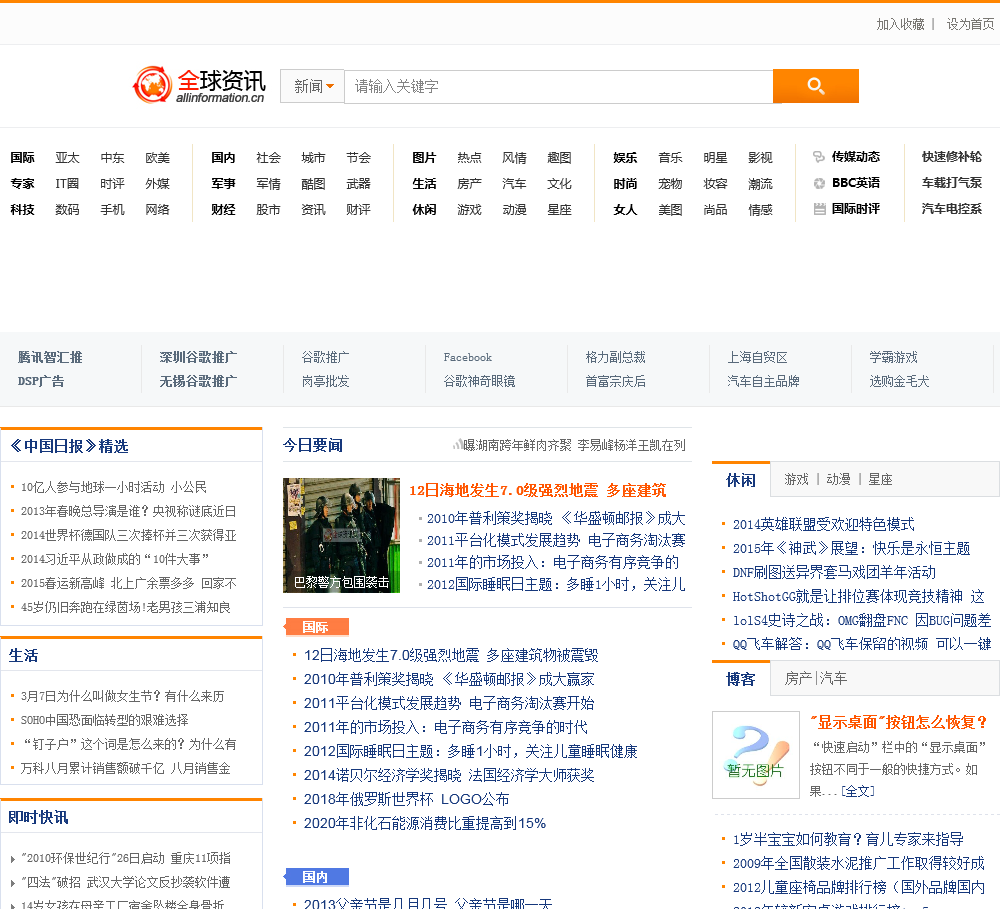Open the 今日要闻 section header

click(313, 445)
